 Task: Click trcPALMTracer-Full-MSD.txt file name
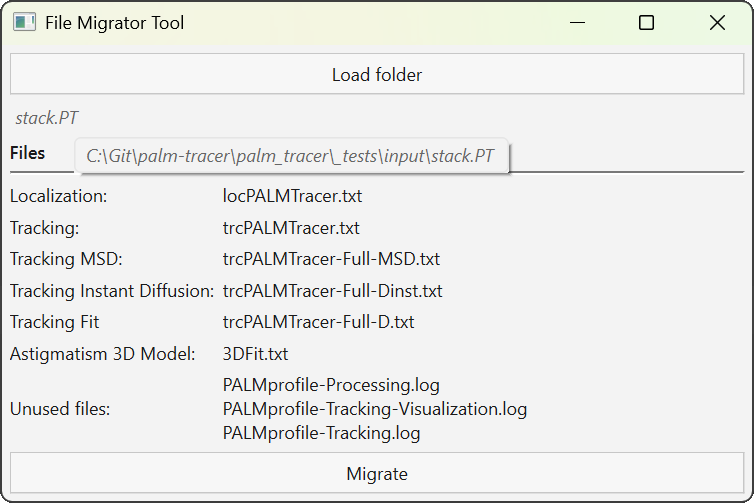331,259
